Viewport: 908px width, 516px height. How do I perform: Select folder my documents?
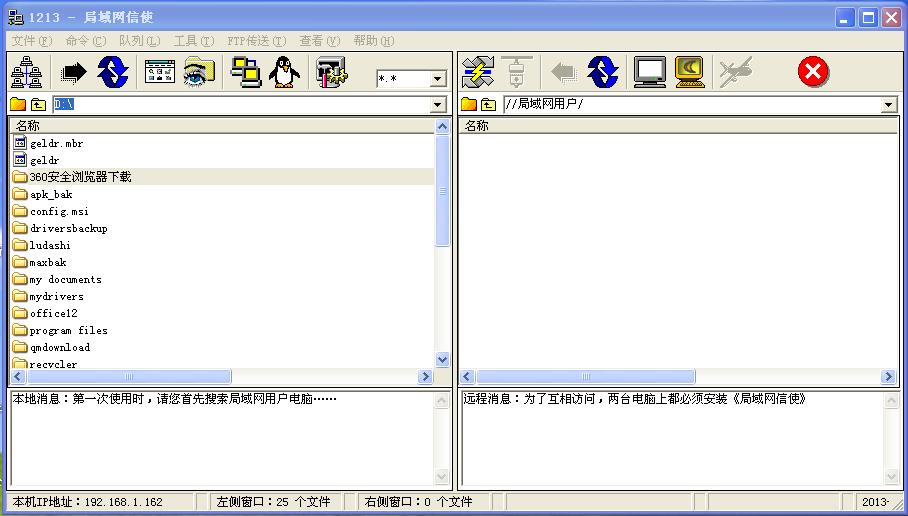point(65,279)
